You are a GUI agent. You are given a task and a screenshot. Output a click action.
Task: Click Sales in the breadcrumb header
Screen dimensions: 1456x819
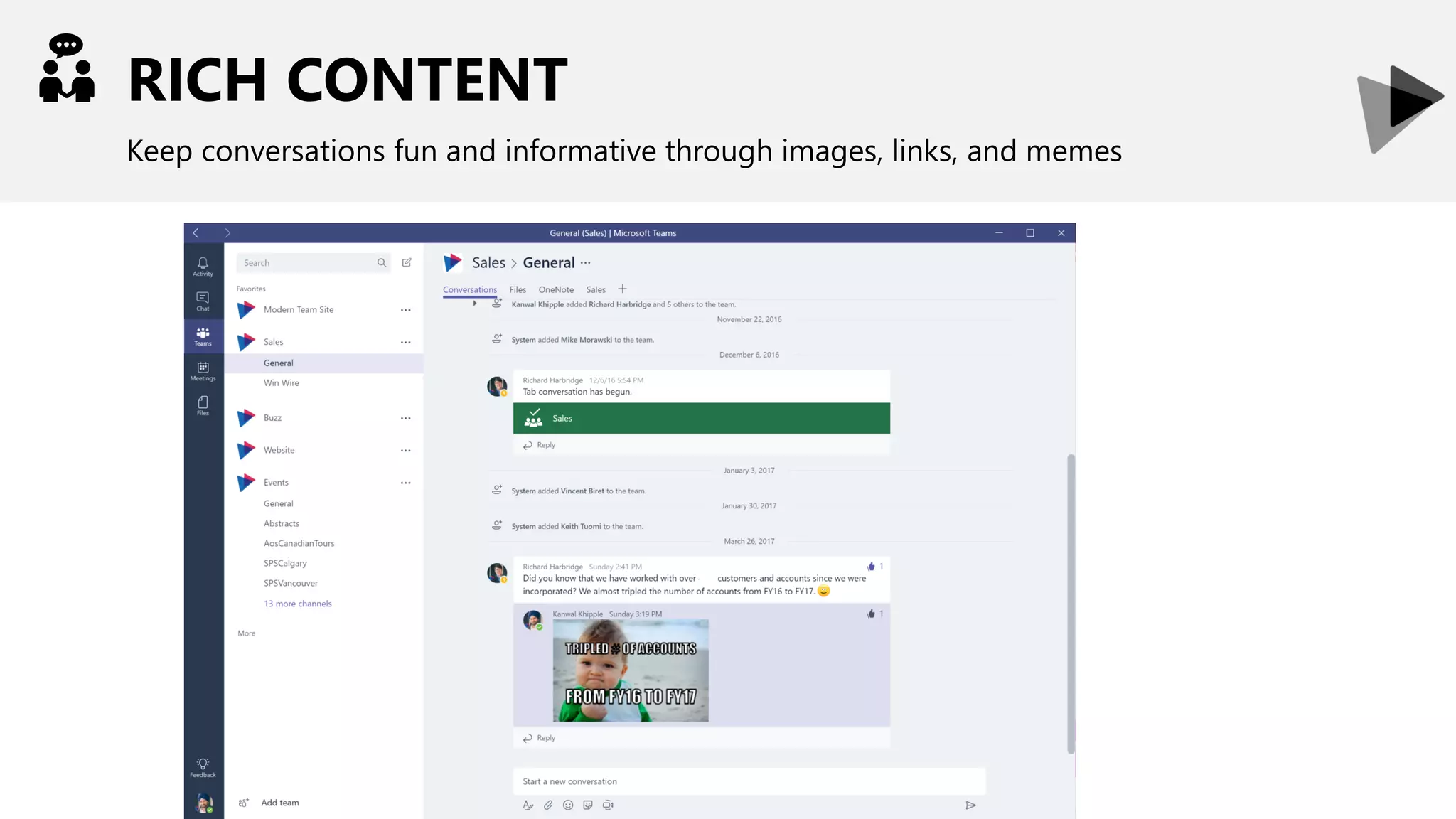[488, 263]
